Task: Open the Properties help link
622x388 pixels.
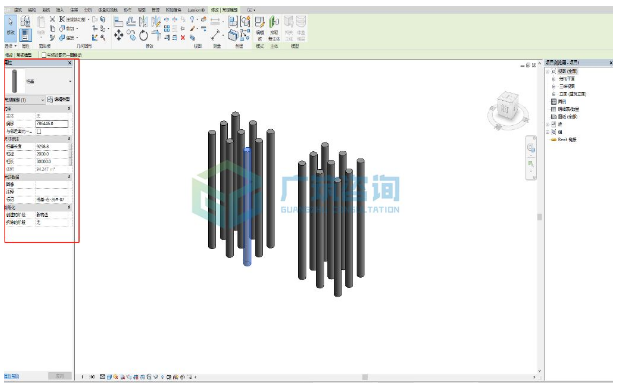Action: click(12, 376)
